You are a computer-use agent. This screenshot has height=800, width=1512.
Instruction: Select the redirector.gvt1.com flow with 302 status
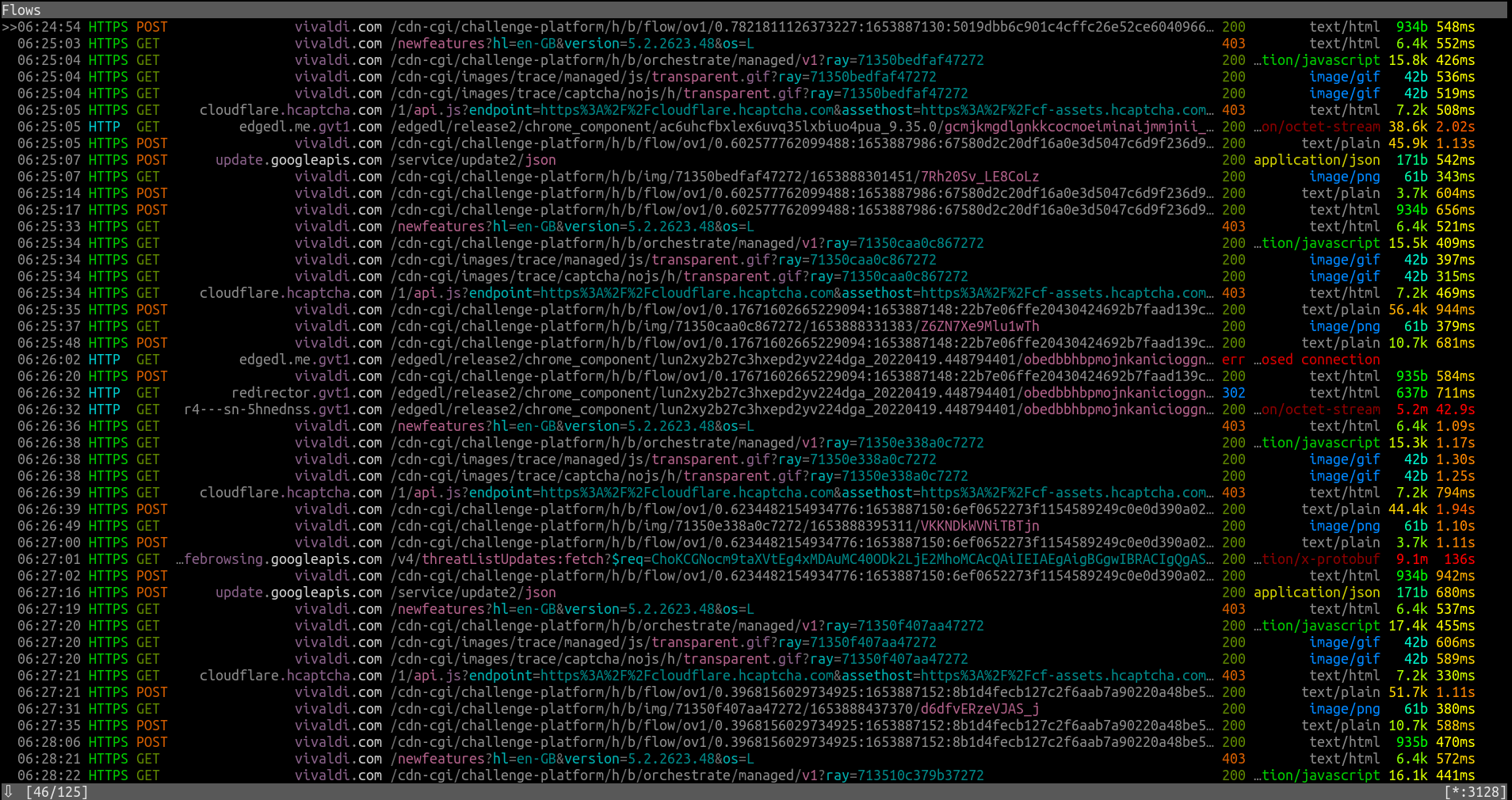(x=713, y=393)
